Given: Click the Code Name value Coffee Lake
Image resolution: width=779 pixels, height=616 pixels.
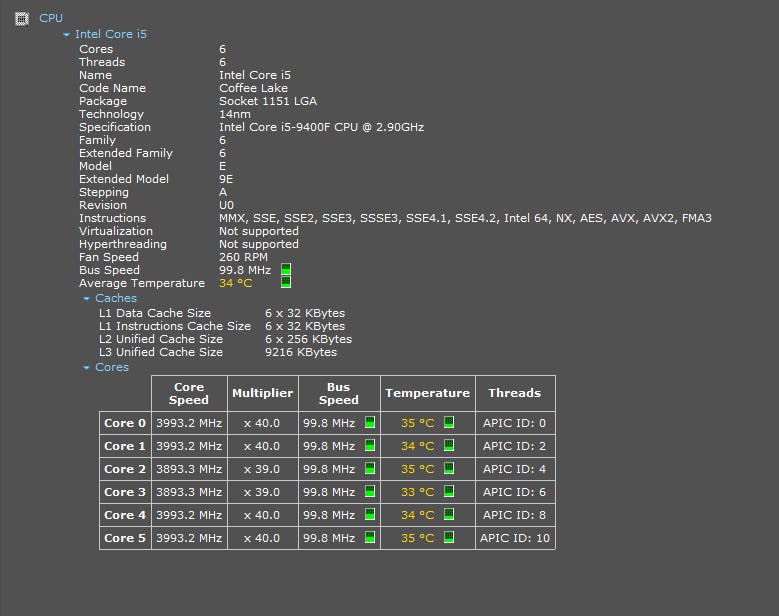Looking at the screenshot, I should [x=253, y=88].
